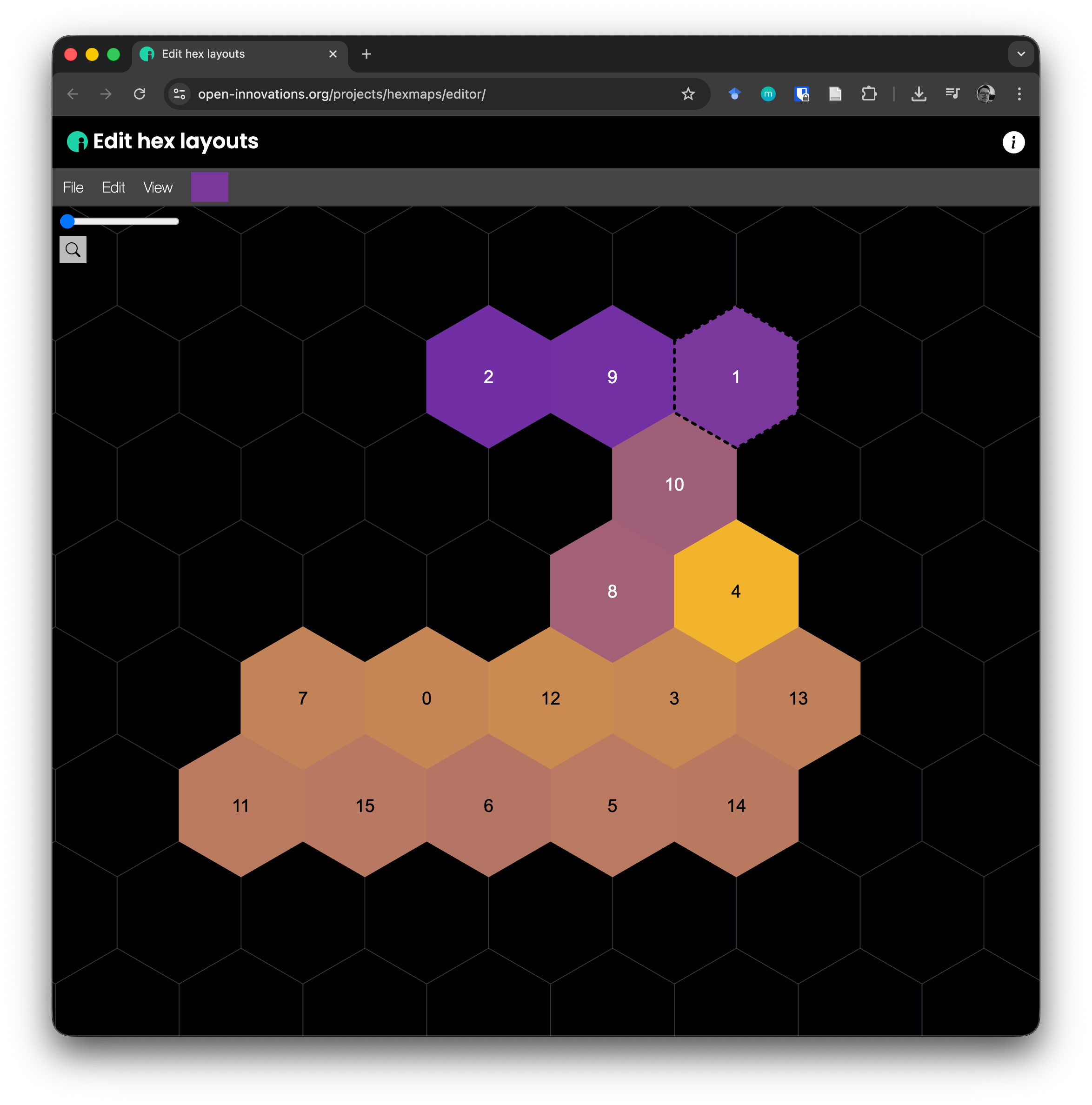Open browser extensions puzzle icon

(868, 94)
